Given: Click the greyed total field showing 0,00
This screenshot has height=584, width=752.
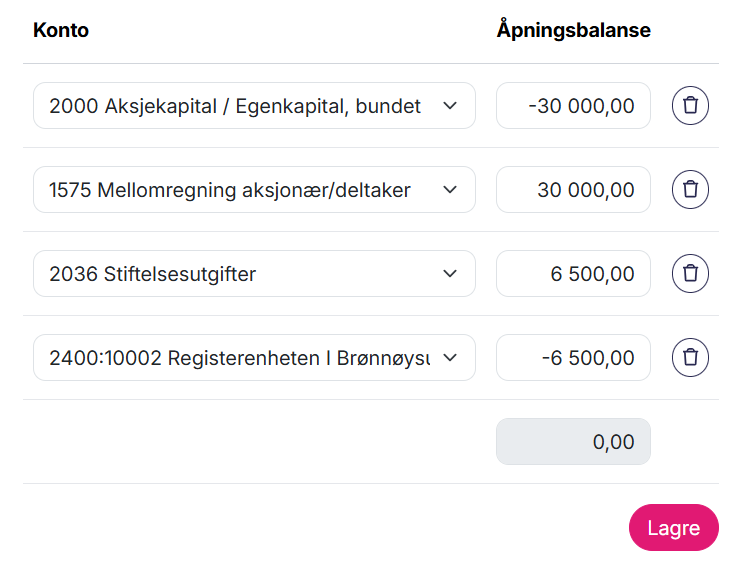Looking at the screenshot, I should [x=573, y=442].
